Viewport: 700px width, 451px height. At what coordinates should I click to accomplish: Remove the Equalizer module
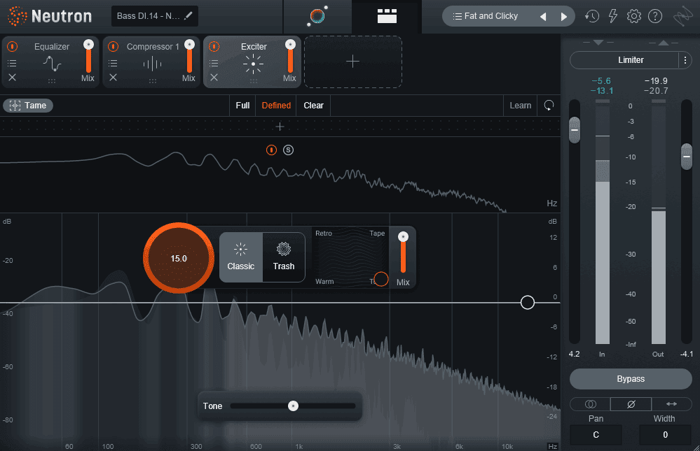(x=12, y=77)
